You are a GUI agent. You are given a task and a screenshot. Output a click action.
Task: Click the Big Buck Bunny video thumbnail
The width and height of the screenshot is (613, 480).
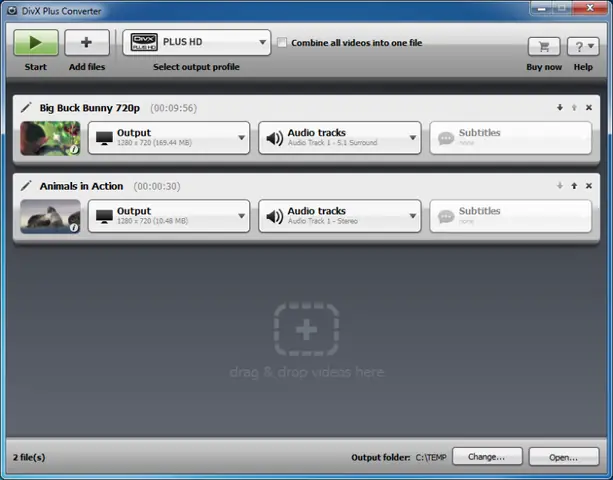(x=50, y=138)
